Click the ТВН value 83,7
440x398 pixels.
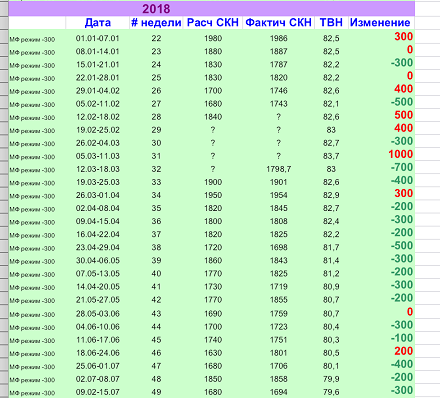[331, 156]
